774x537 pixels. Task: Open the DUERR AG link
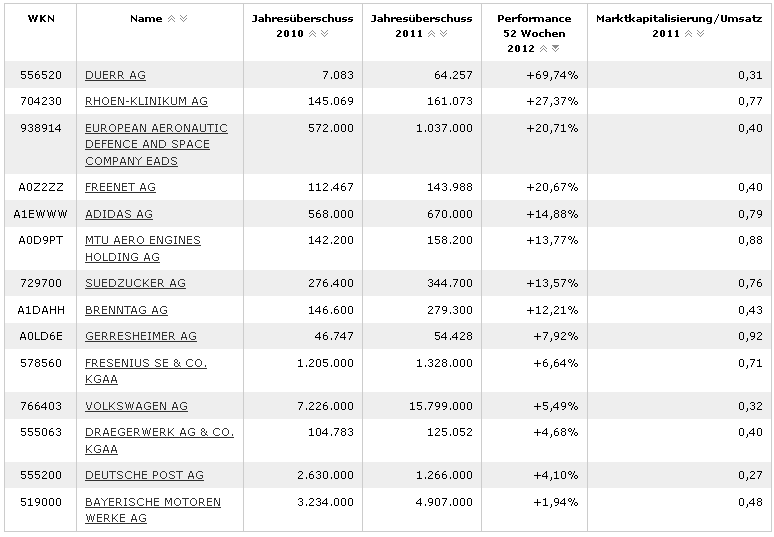click(x=115, y=75)
